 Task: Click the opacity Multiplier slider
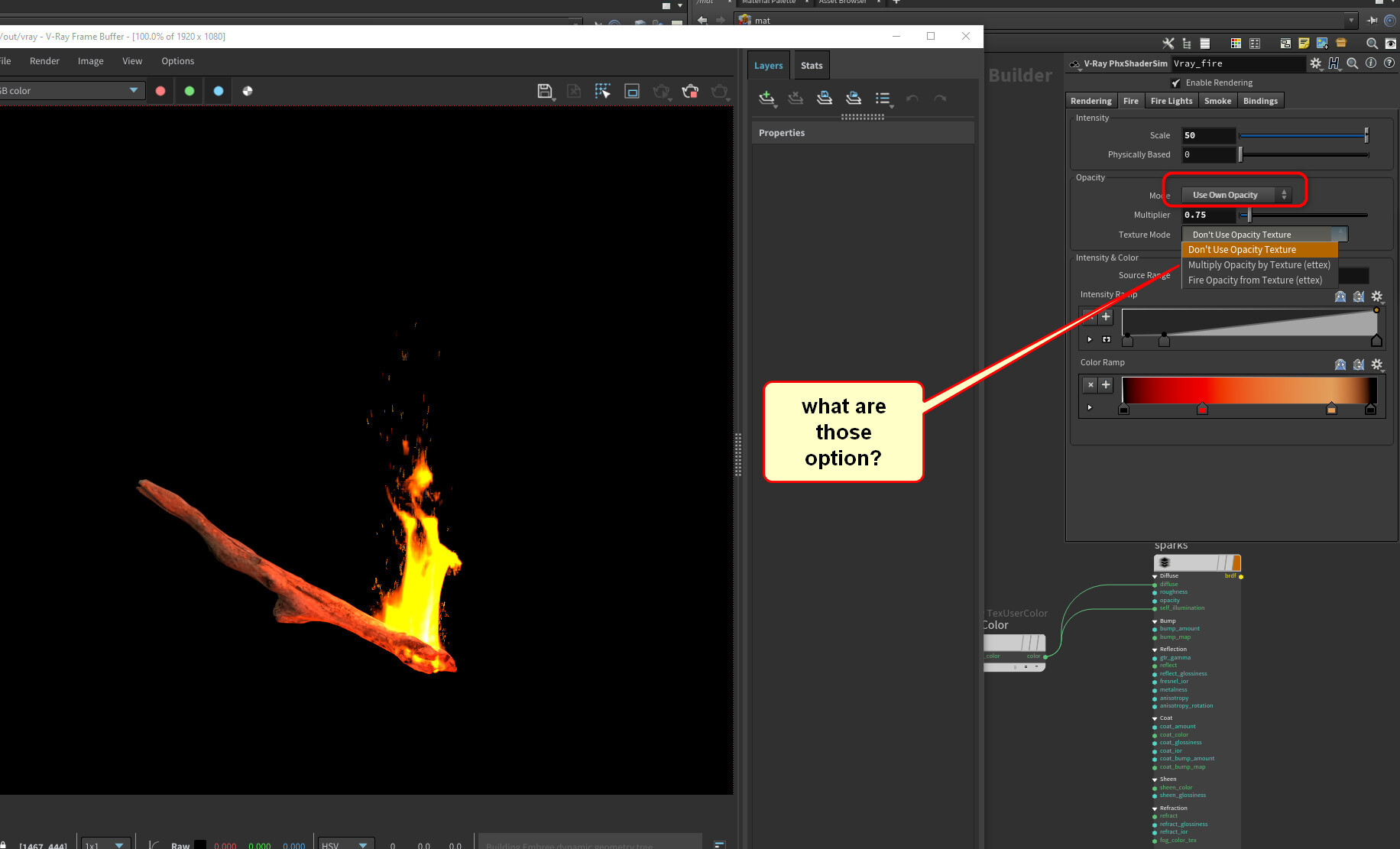pyautogui.click(x=1303, y=215)
